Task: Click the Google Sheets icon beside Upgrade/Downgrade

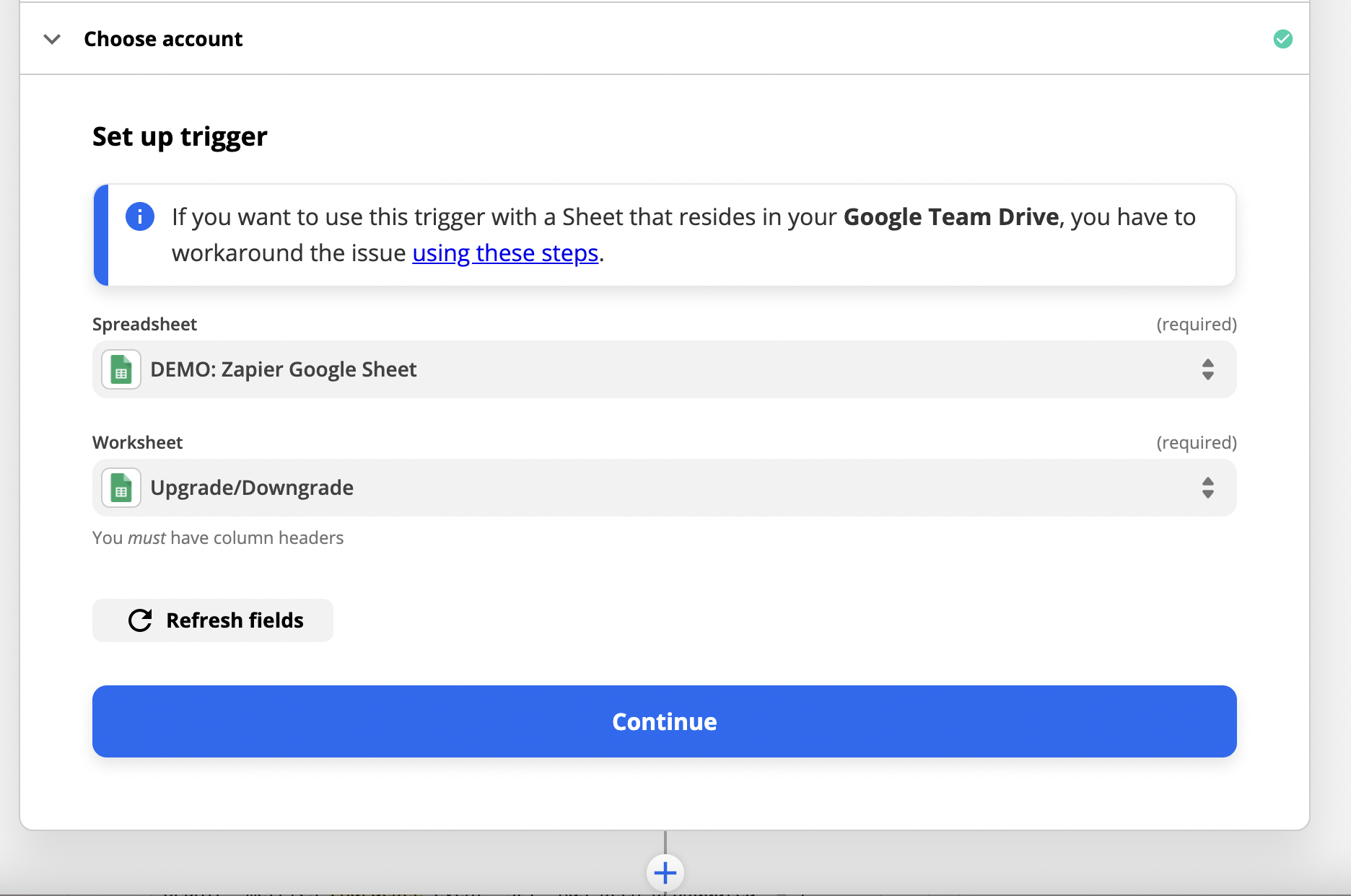Action: point(121,488)
